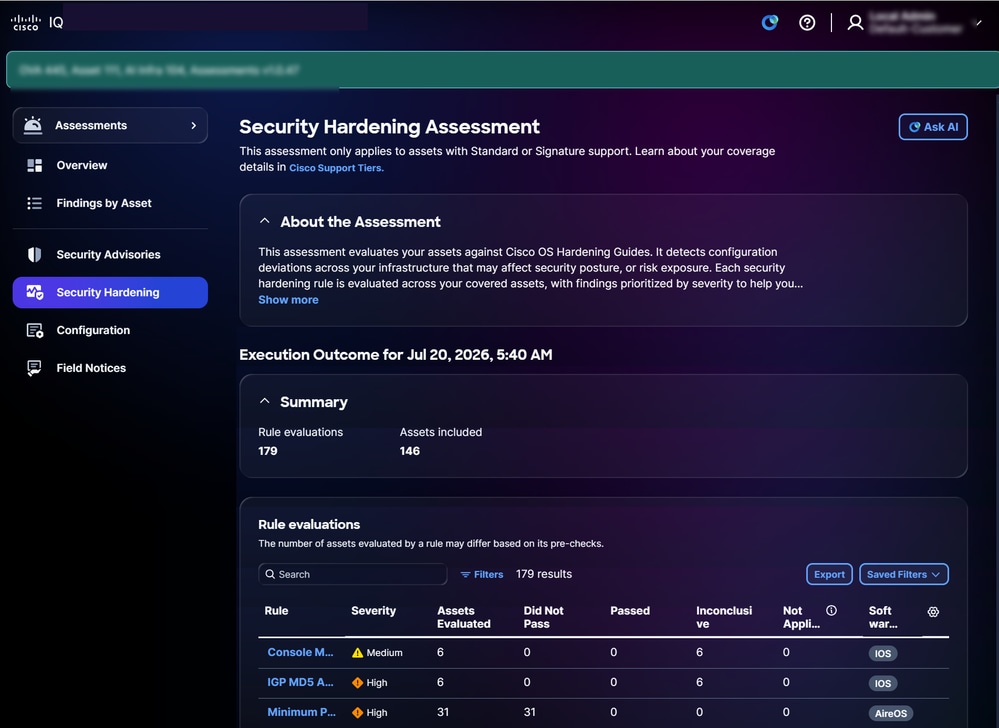This screenshot has width=999, height=728.
Task: Click the Assessments alarm bell icon
Action: 33,125
